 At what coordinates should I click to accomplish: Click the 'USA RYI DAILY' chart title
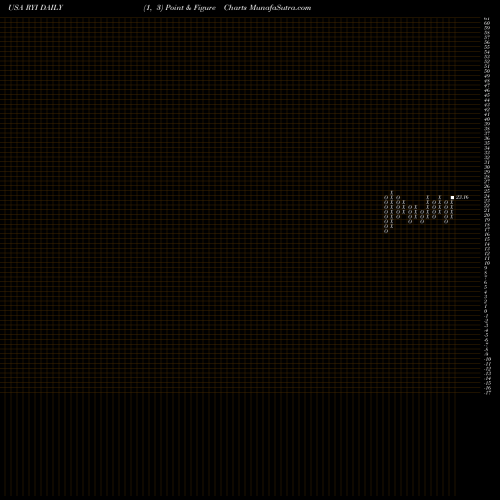(x=35, y=8)
